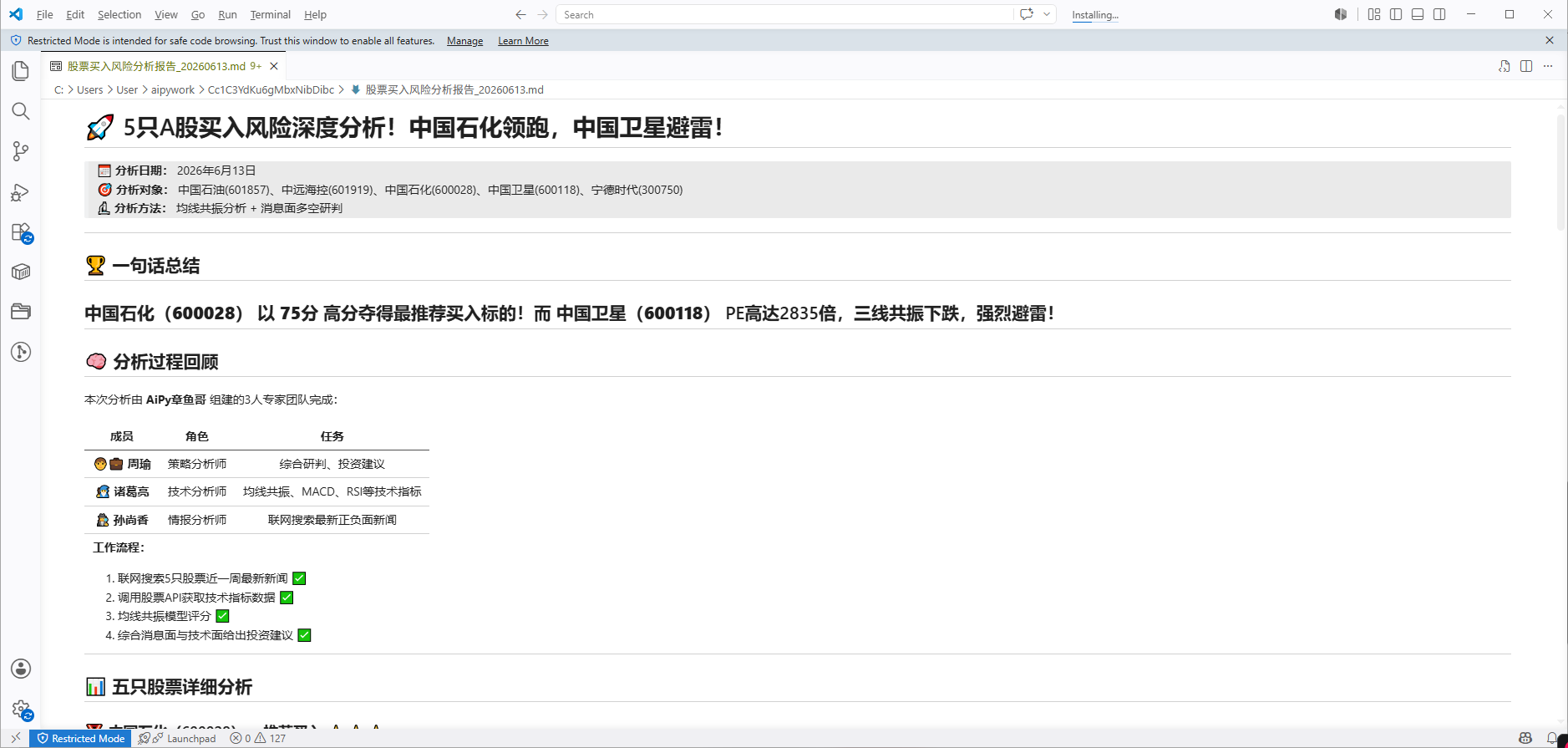This screenshot has height=748, width=1568.
Task: Open the Search view in activity bar
Action: [x=21, y=111]
